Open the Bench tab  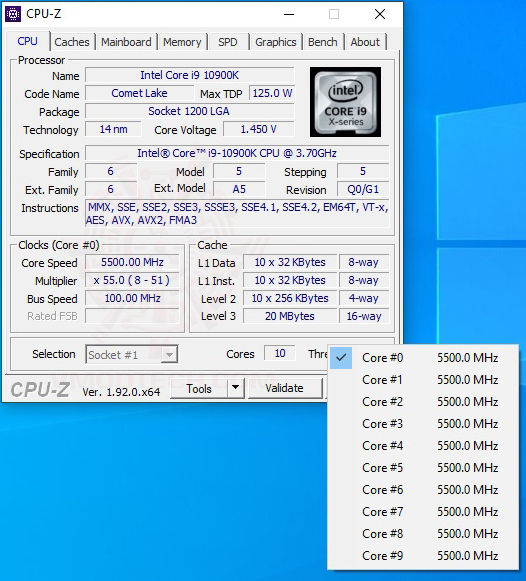tap(323, 42)
